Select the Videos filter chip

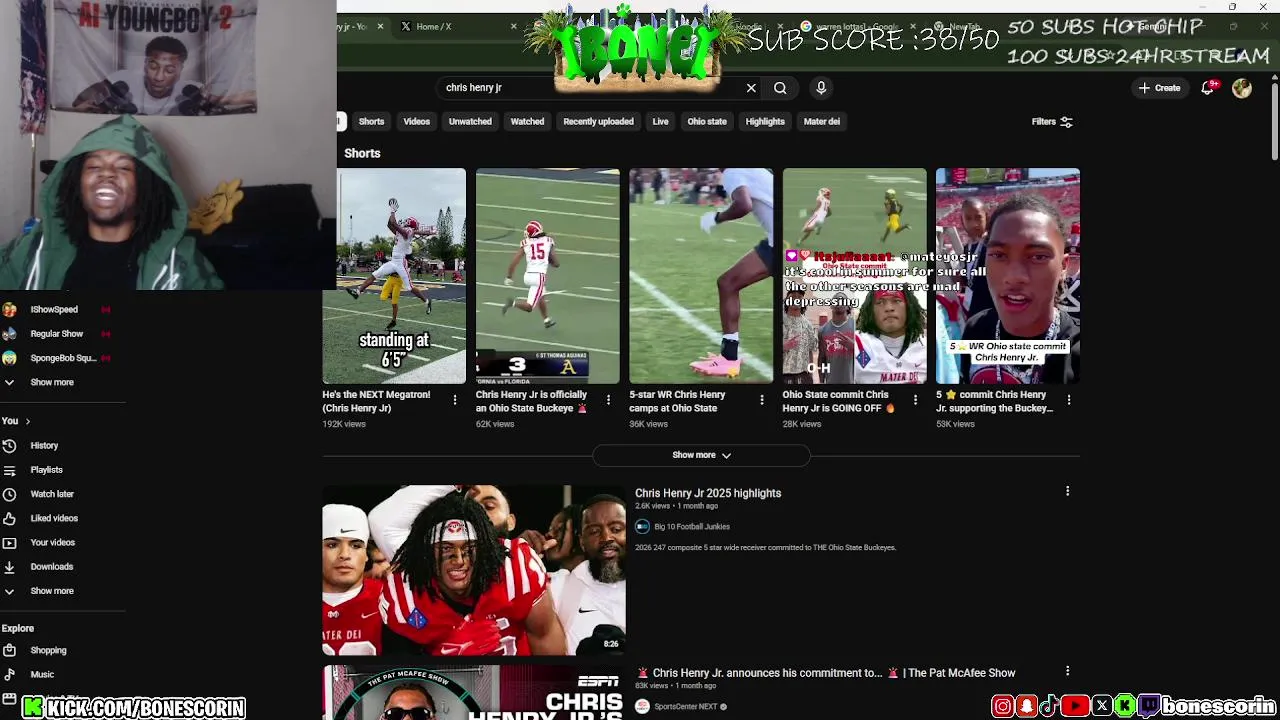pyautogui.click(x=416, y=122)
